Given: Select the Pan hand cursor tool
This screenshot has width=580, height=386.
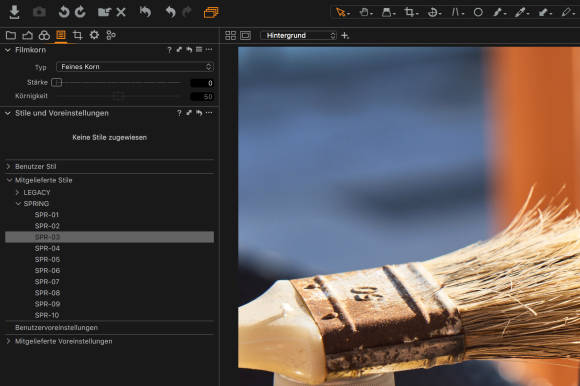Looking at the screenshot, I should tap(365, 13).
